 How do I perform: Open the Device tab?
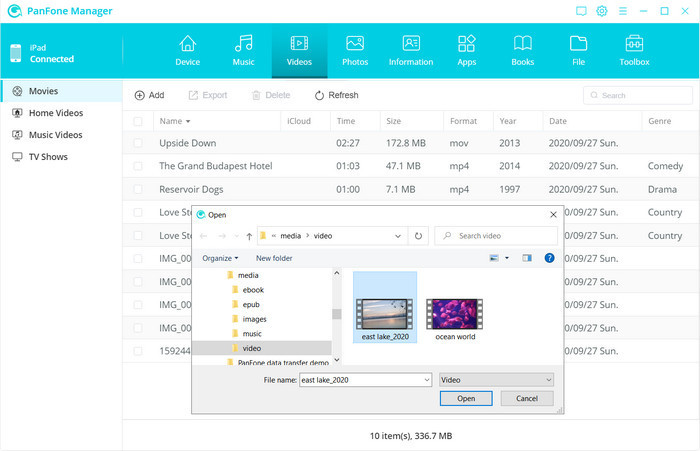[188, 50]
